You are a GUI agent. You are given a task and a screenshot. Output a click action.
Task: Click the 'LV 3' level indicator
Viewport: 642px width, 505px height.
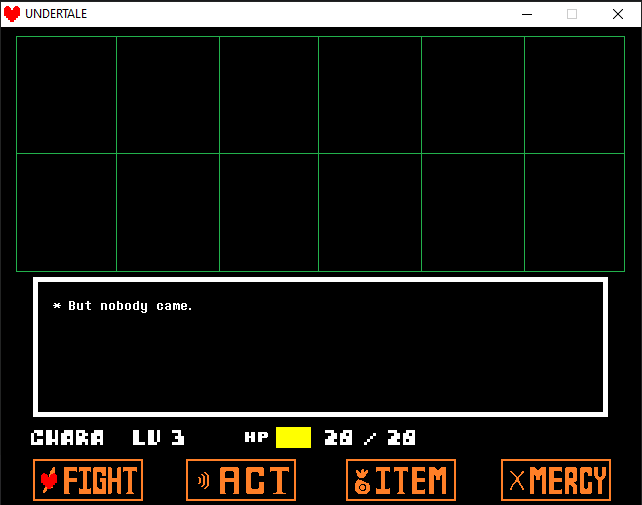coord(158,437)
